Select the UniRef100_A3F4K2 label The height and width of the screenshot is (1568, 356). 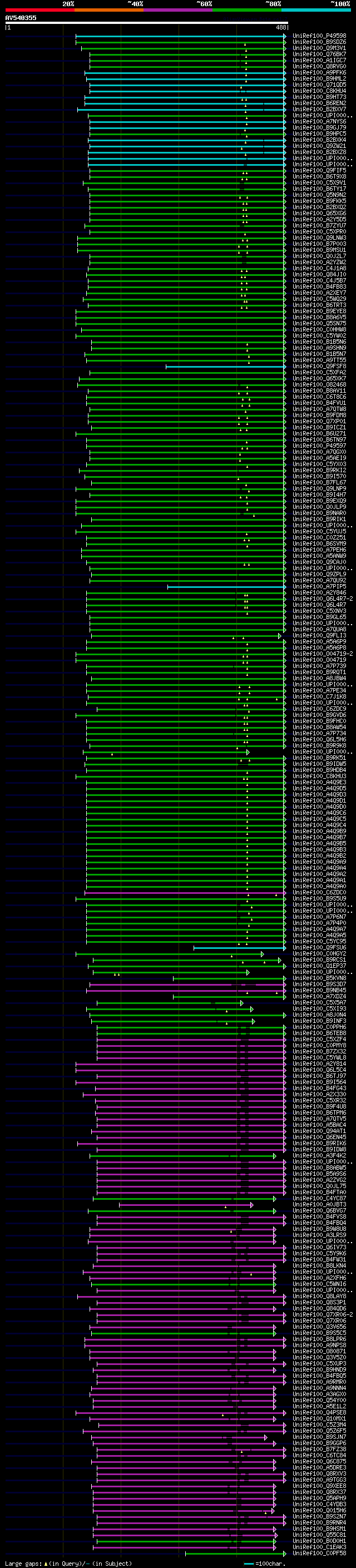pyautogui.click(x=319, y=1155)
